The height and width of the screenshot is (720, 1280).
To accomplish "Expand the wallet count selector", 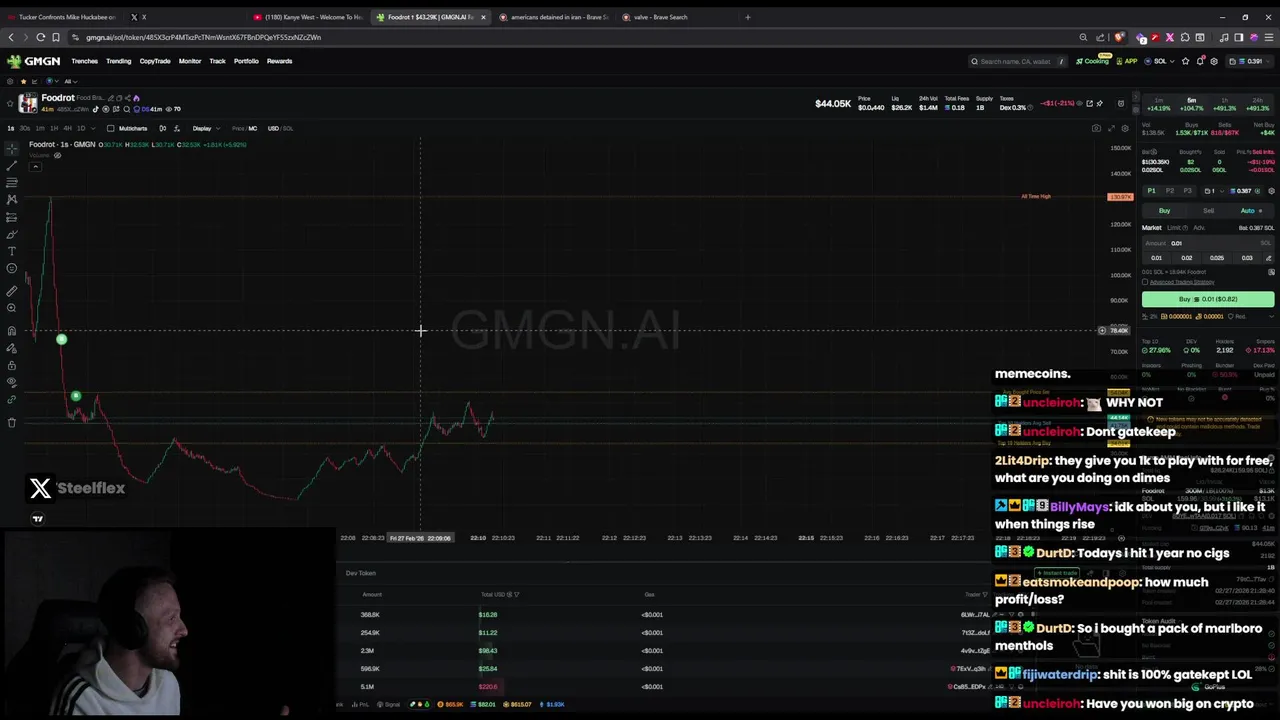I will click(1215, 191).
